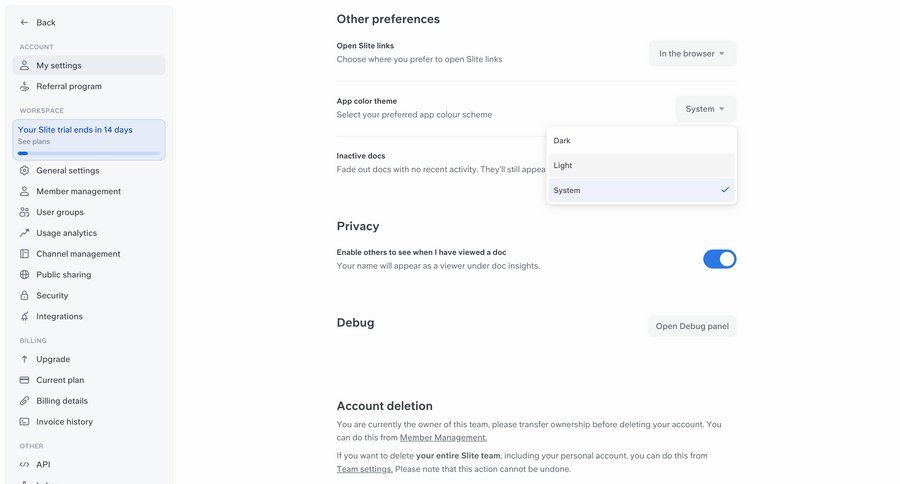Open the Debug panel button
Screen dimensions: 900x484
point(692,326)
